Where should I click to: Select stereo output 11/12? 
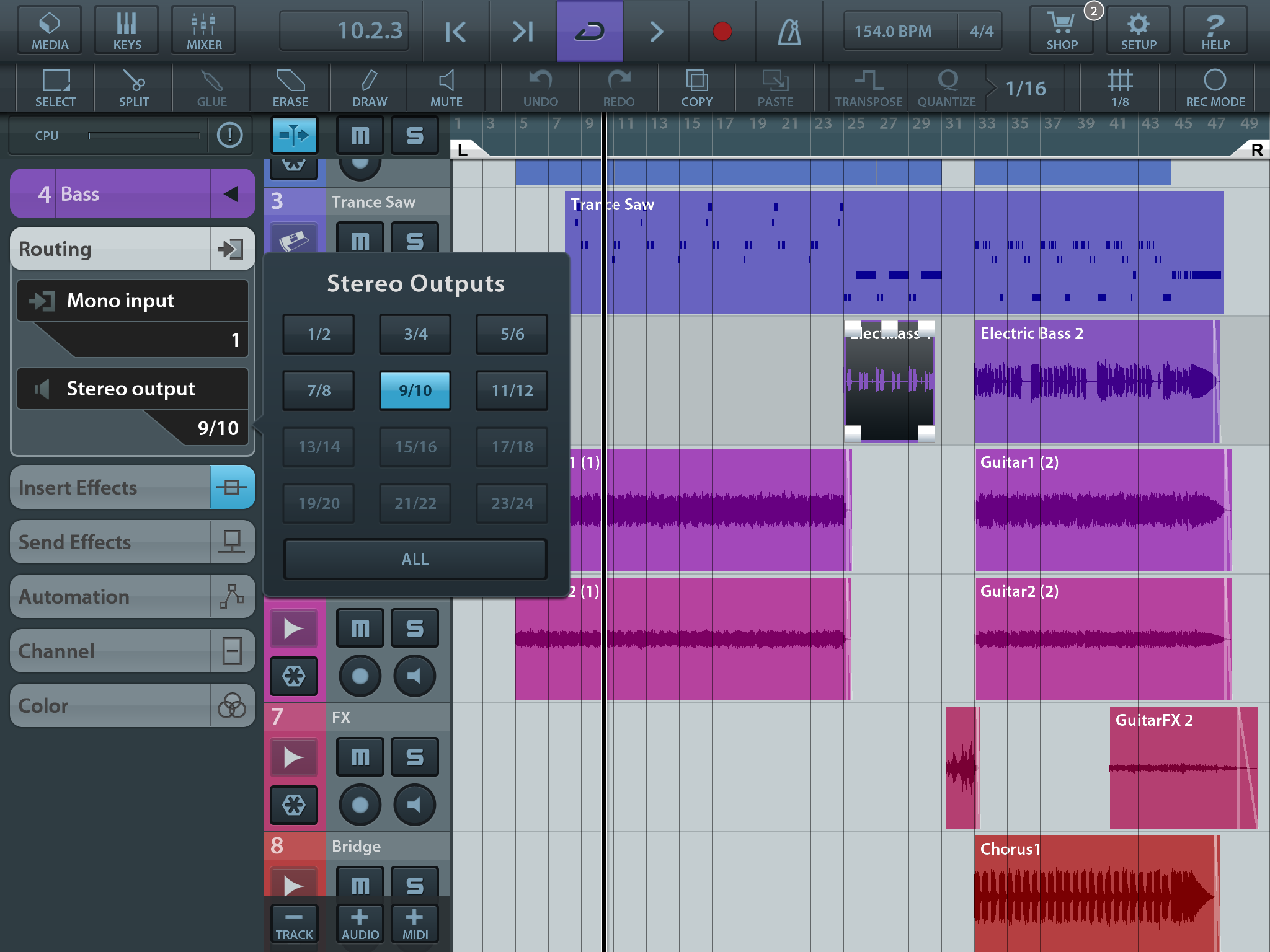512,391
